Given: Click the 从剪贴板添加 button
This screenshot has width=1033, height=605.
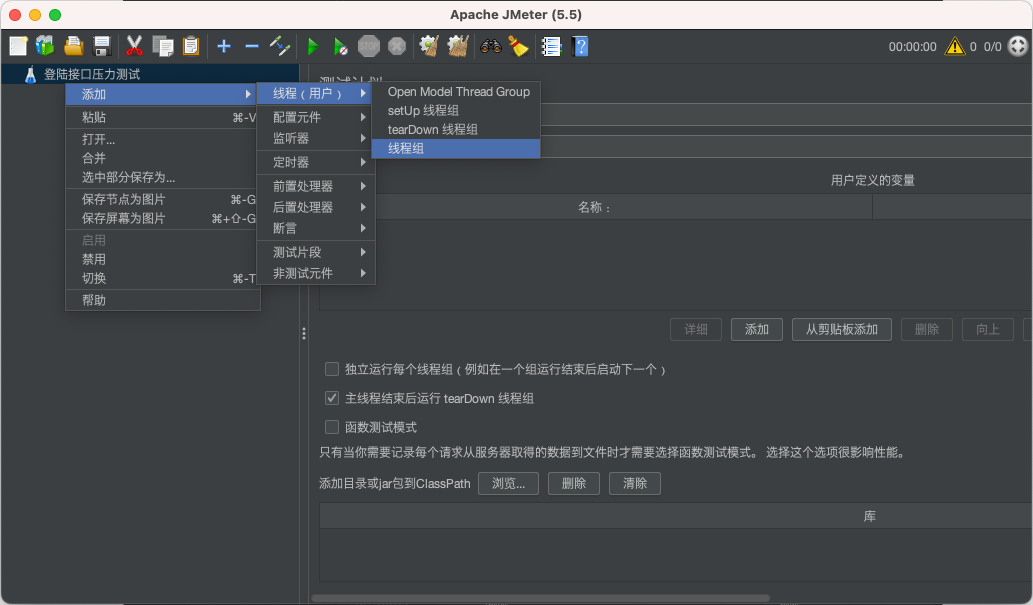Looking at the screenshot, I should tap(841, 329).
